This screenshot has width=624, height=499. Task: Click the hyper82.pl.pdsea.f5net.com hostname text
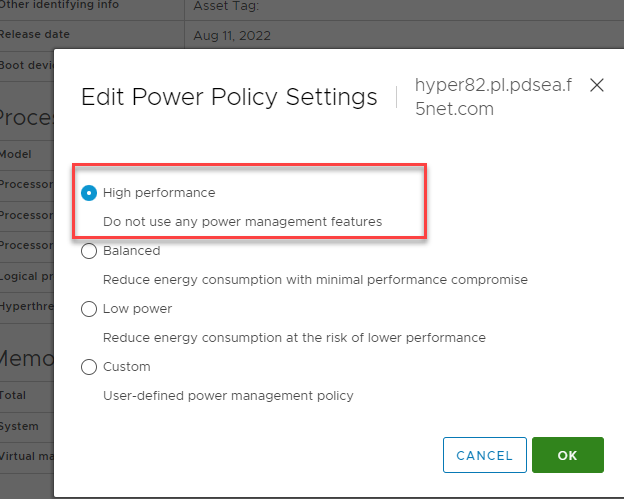pyautogui.click(x=493, y=97)
